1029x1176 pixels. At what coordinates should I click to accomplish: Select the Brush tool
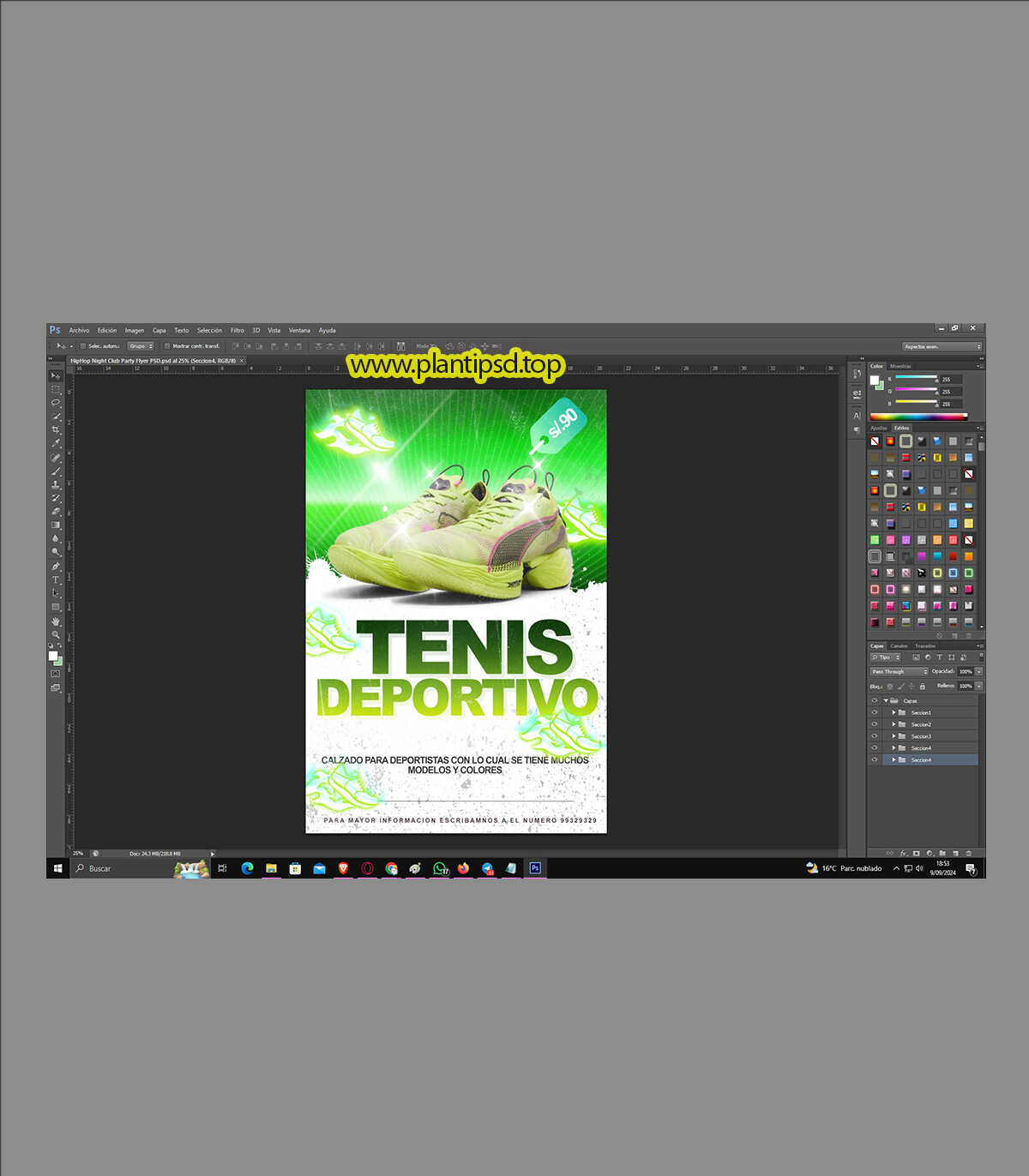tap(56, 471)
